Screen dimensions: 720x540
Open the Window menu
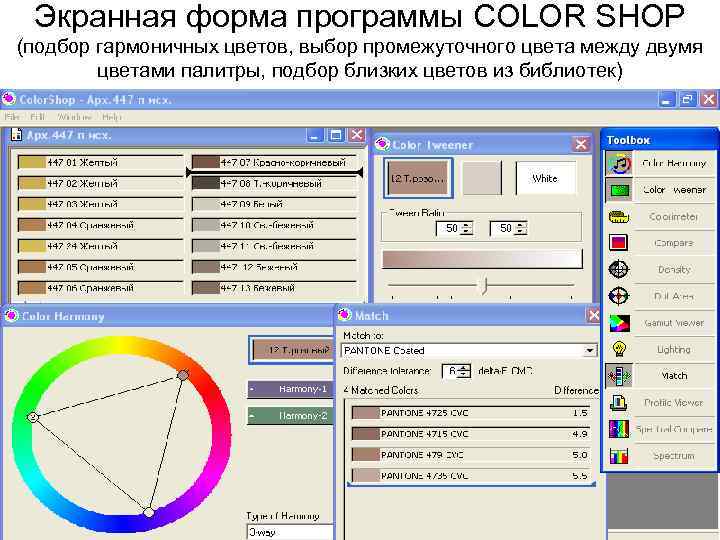[74, 117]
